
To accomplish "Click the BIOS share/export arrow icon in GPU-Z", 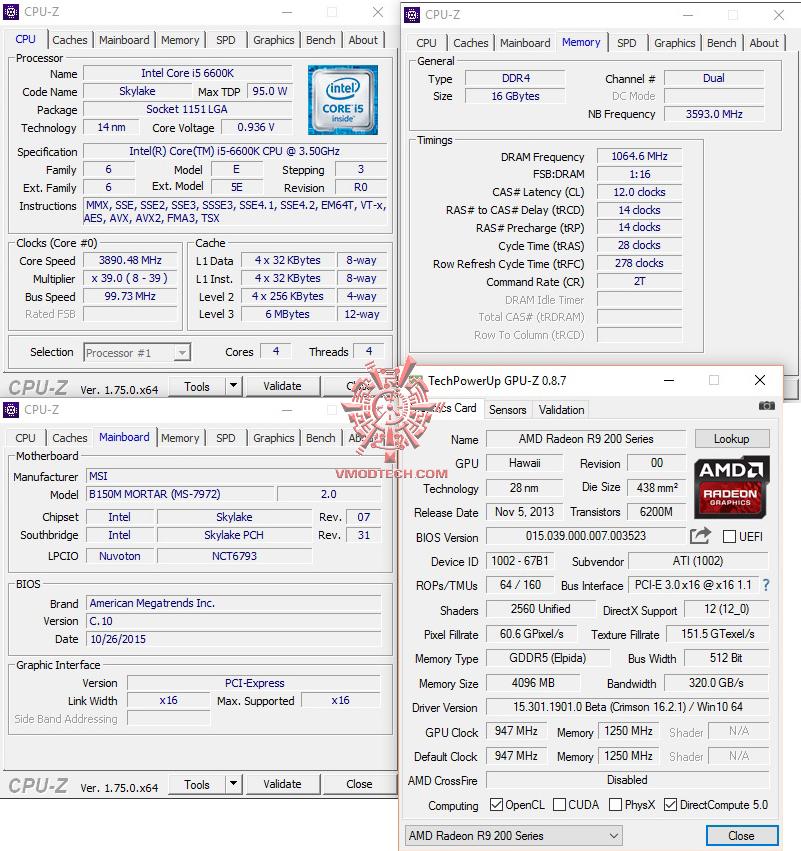I will 700,536.
